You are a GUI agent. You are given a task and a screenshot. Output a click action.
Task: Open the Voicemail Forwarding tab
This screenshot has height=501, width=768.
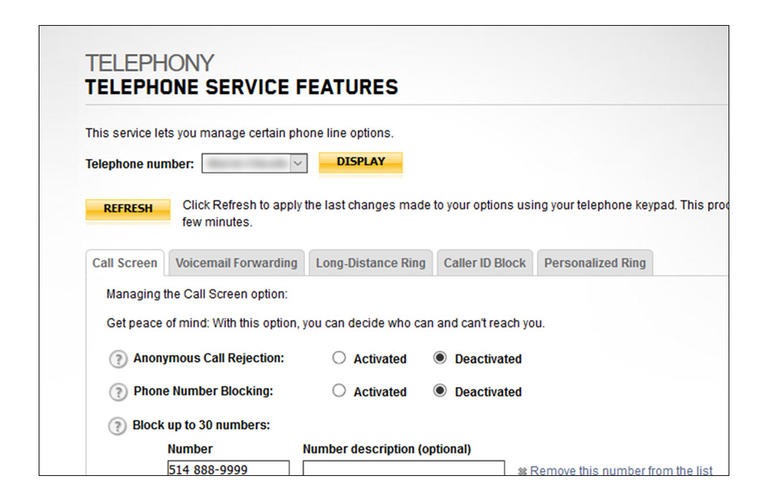(x=236, y=263)
